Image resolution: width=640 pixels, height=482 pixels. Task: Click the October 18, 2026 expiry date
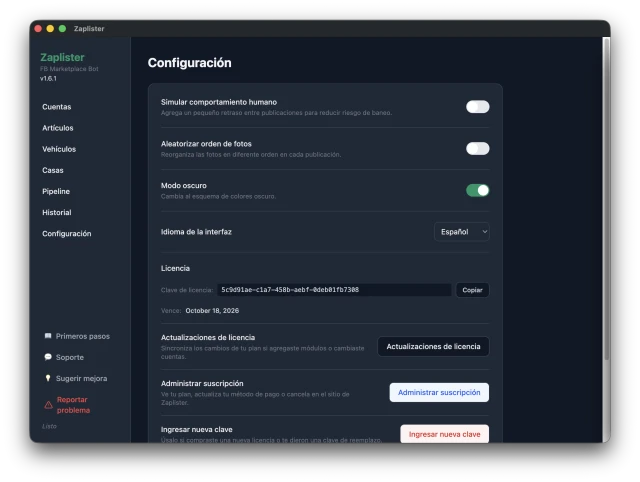coord(212,311)
